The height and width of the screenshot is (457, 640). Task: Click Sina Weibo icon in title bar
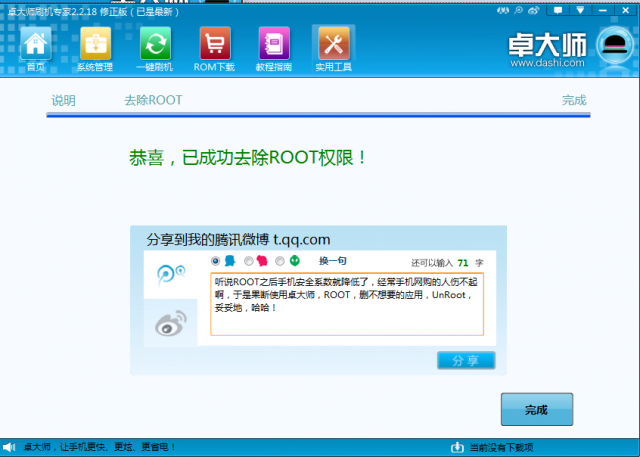533,11
